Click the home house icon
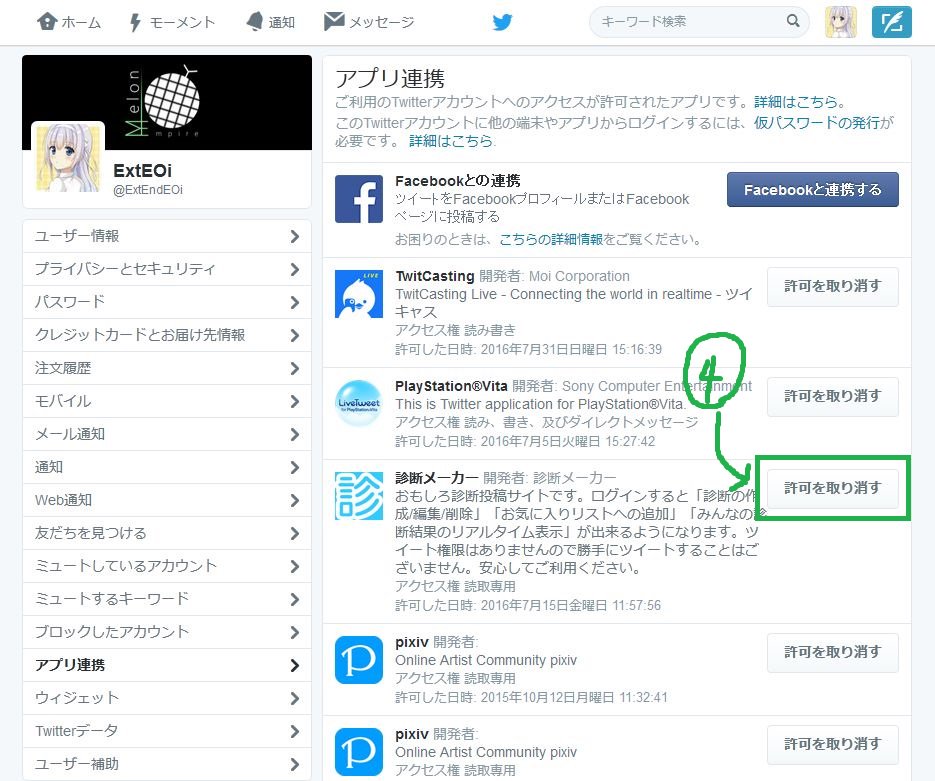The image size is (935, 781). point(47,21)
